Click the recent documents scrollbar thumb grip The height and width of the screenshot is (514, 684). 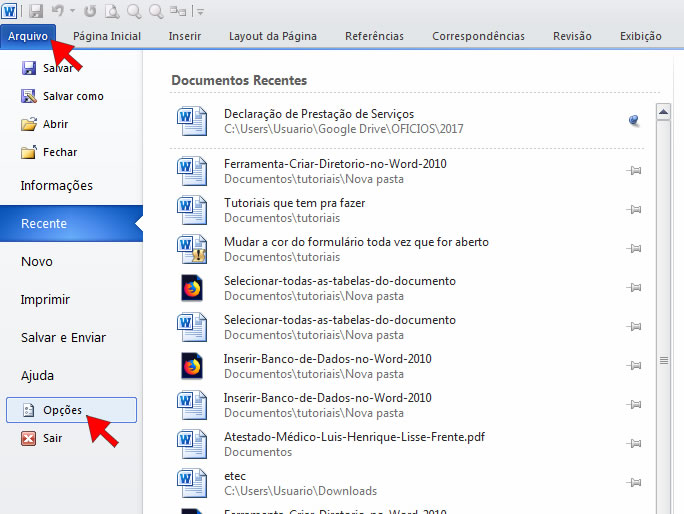pos(663,360)
